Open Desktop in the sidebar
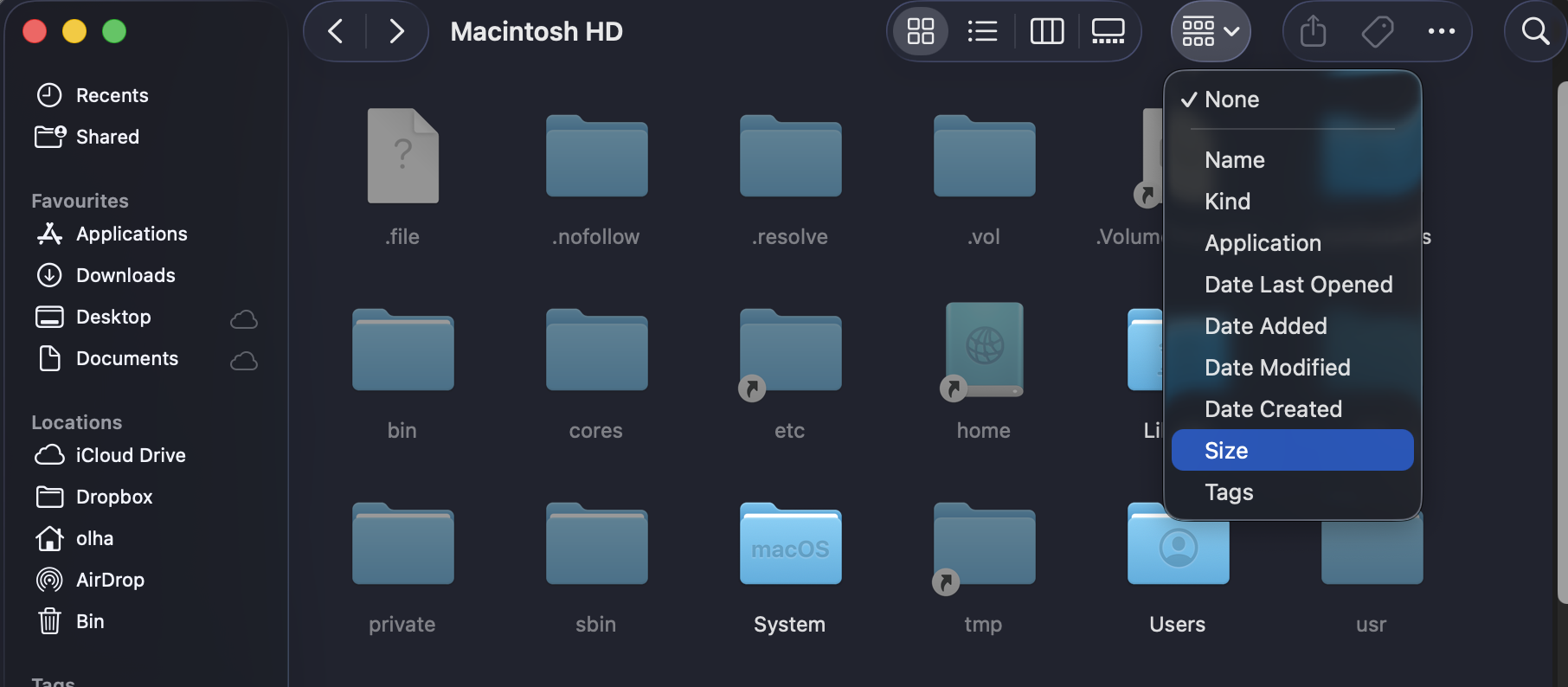This screenshot has width=1568, height=687. pos(147,317)
